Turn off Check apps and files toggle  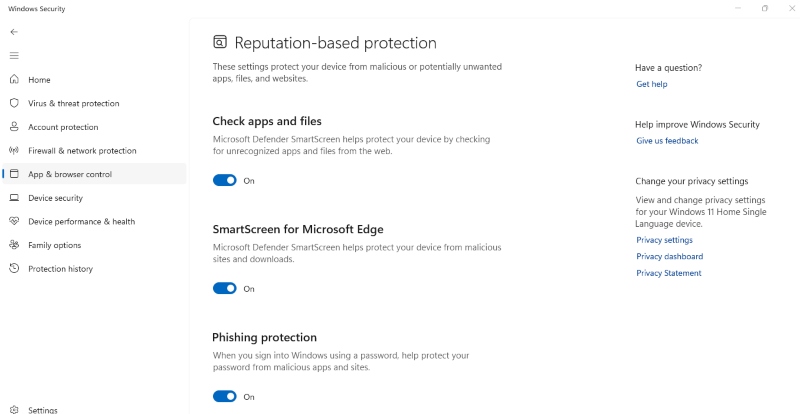pyautogui.click(x=225, y=181)
